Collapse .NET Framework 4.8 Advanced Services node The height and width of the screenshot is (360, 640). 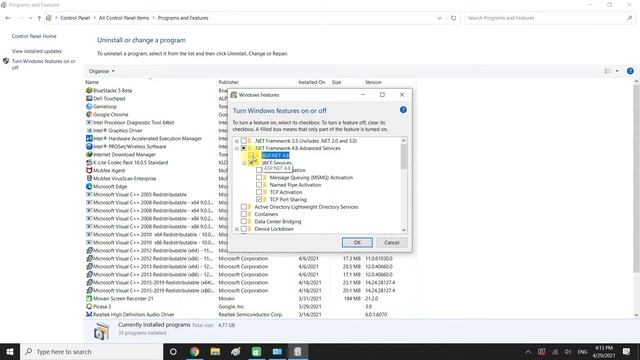pyautogui.click(x=237, y=148)
